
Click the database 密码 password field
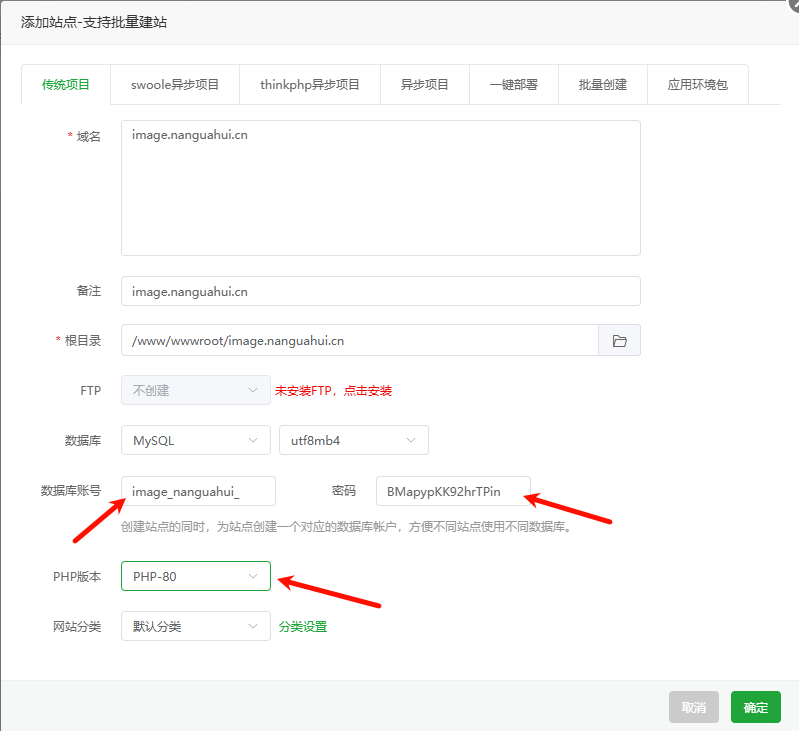pyautogui.click(x=453, y=491)
